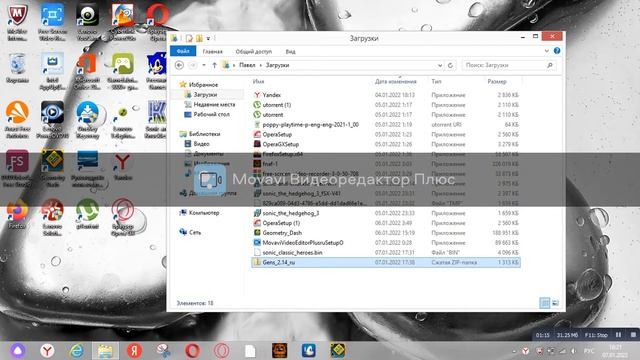Open the quick access toolbar customize dropdown
Image resolution: width=640 pixels, height=360 pixels.
(x=208, y=38)
